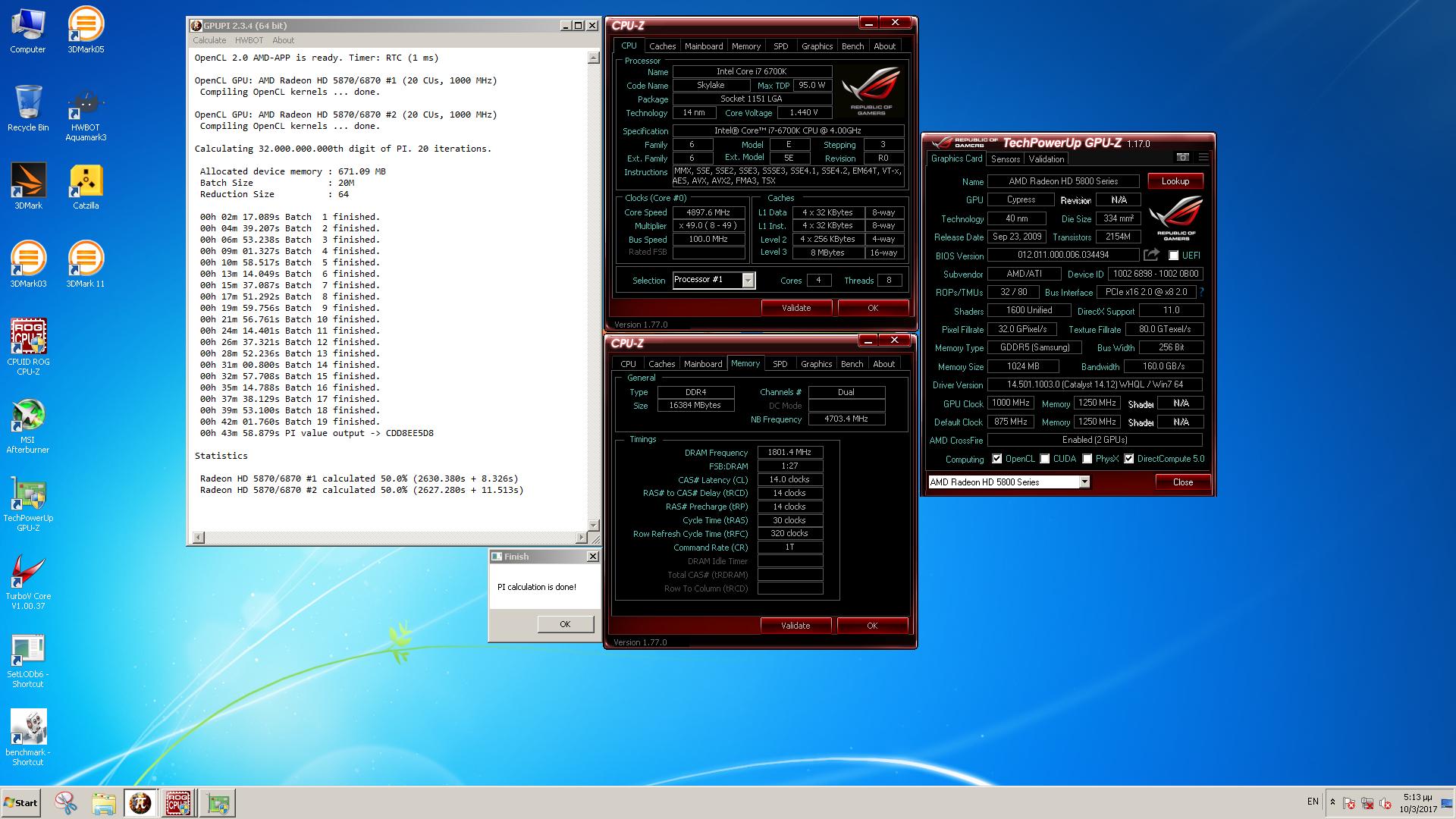Switch to GPUPI taskbar button
The height and width of the screenshot is (819, 1456).
pos(140,802)
